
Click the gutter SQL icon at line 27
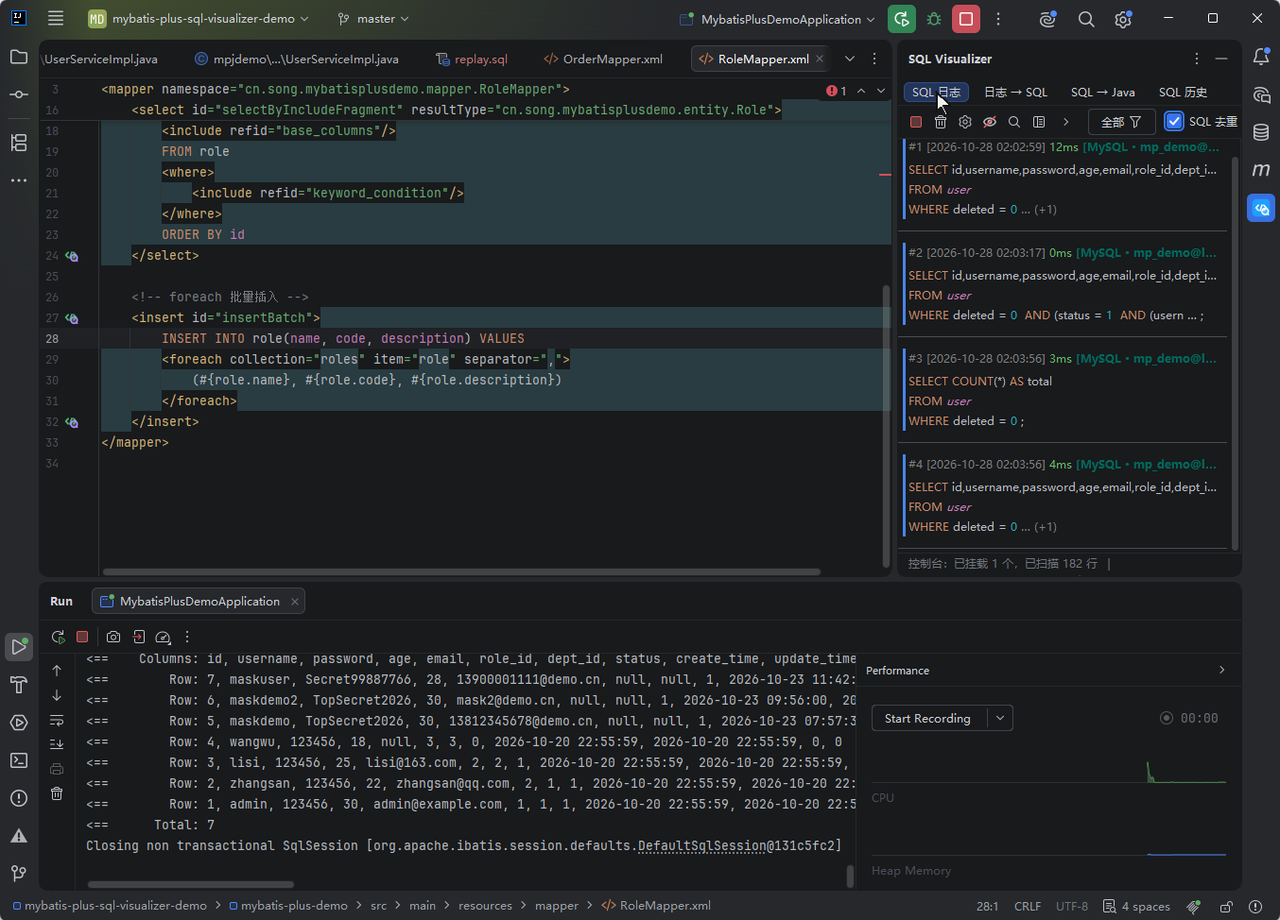(x=72, y=319)
